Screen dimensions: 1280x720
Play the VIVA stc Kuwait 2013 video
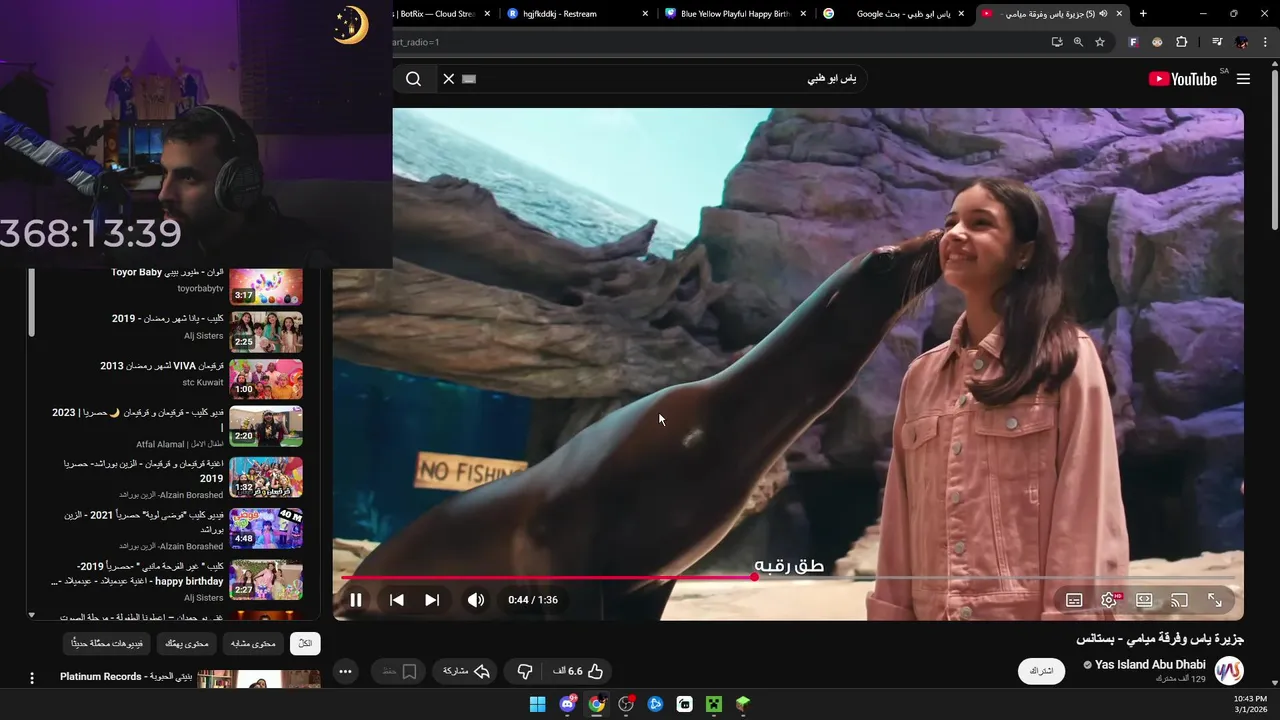click(266, 378)
